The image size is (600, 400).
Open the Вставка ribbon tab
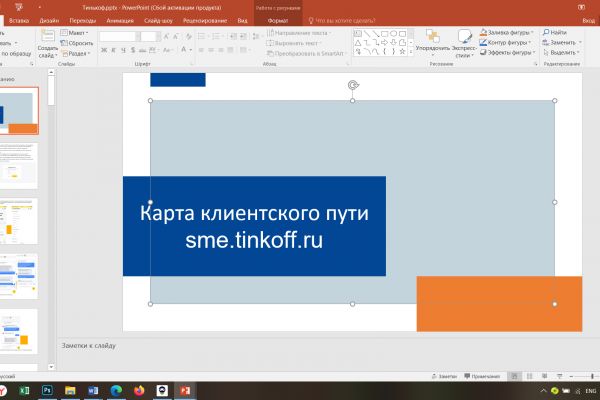point(19,21)
